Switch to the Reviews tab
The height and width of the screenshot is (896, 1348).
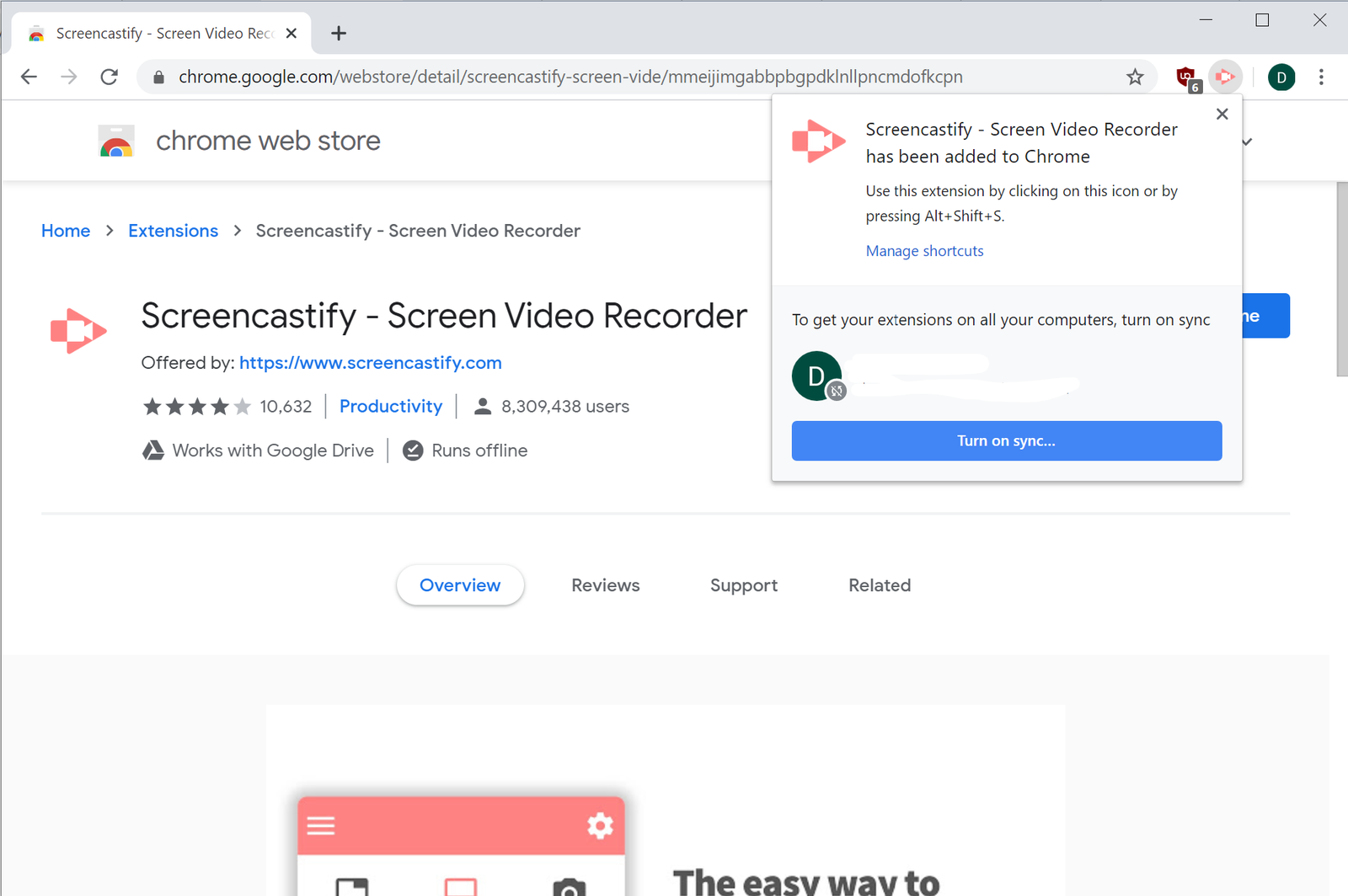pyautogui.click(x=605, y=585)
